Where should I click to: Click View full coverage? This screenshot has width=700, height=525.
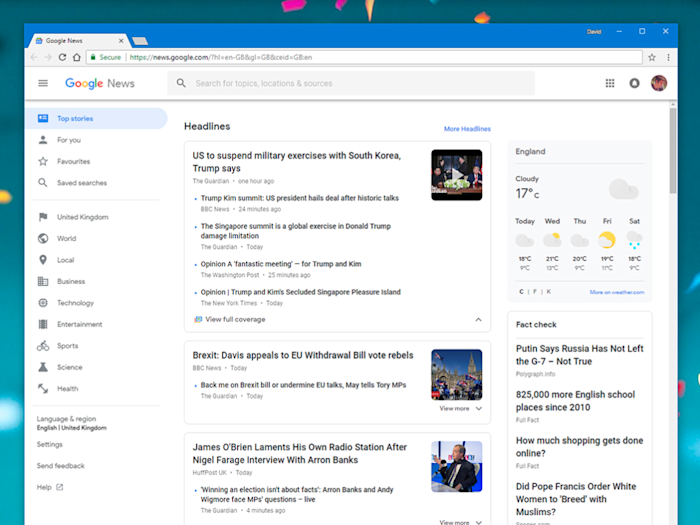coord(230,319)
